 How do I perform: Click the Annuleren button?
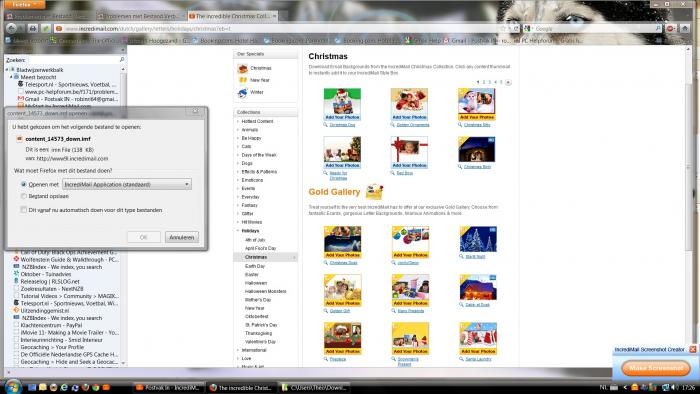coord(182,237)
